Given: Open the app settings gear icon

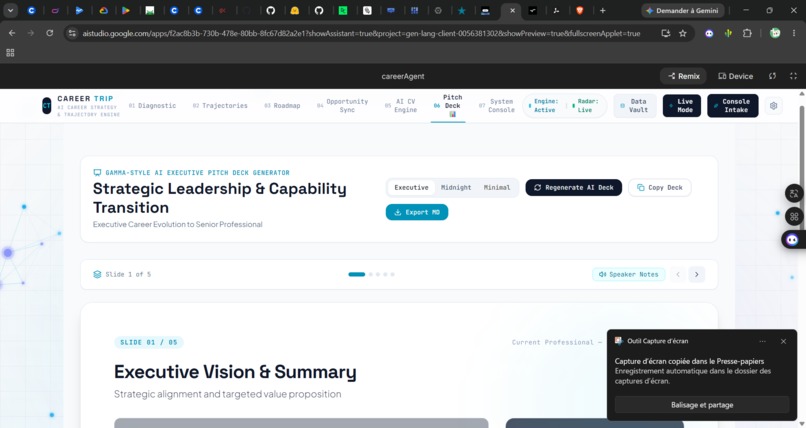Looking at the screenshot, I should pos(774,106).
